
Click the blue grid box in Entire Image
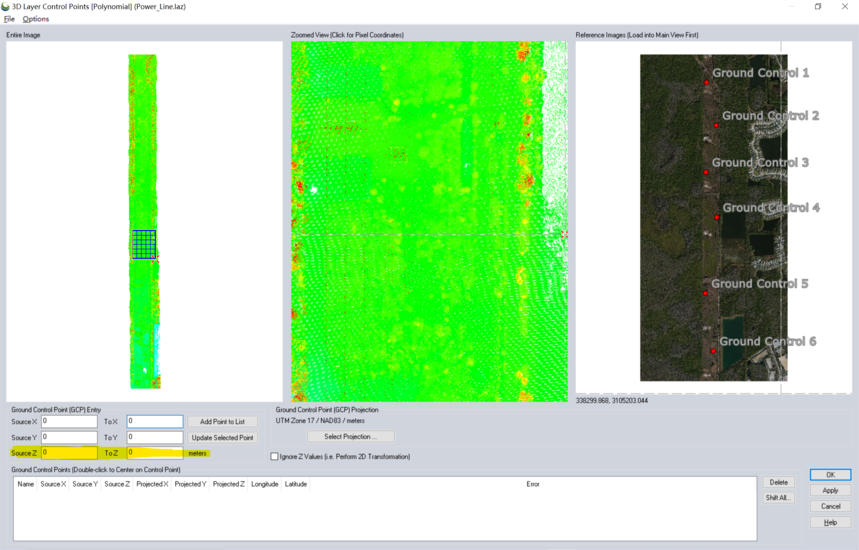(x=144, y=244)
